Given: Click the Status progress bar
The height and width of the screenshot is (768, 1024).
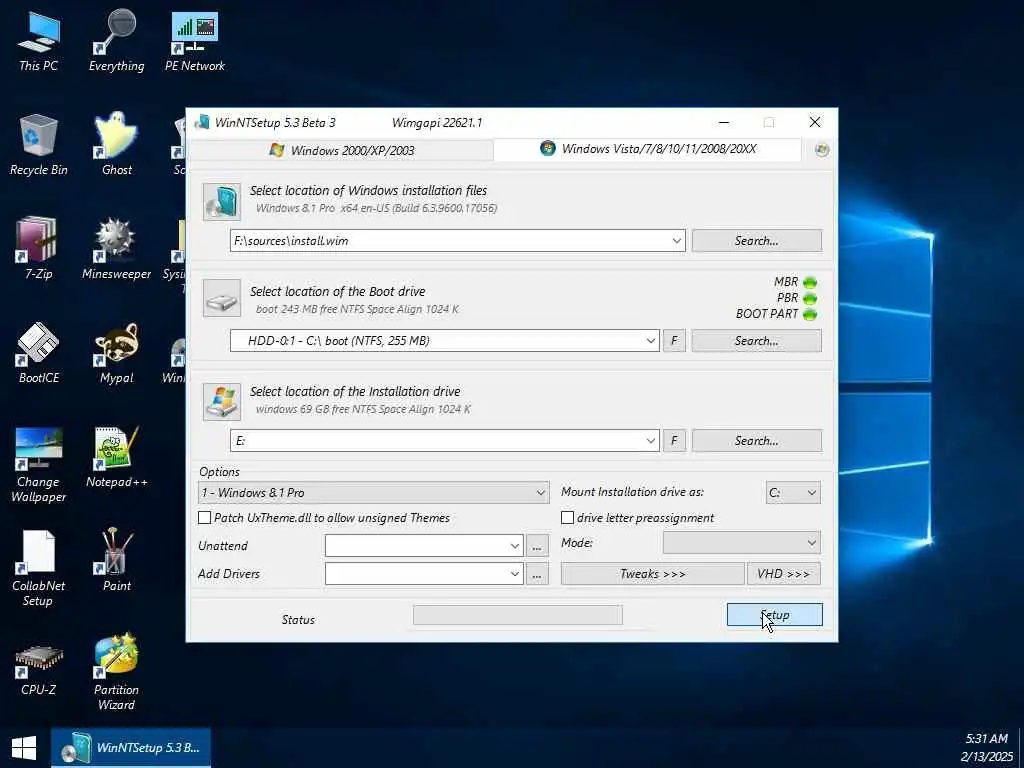Looking at the screenshot, I should tap(518, 615).
